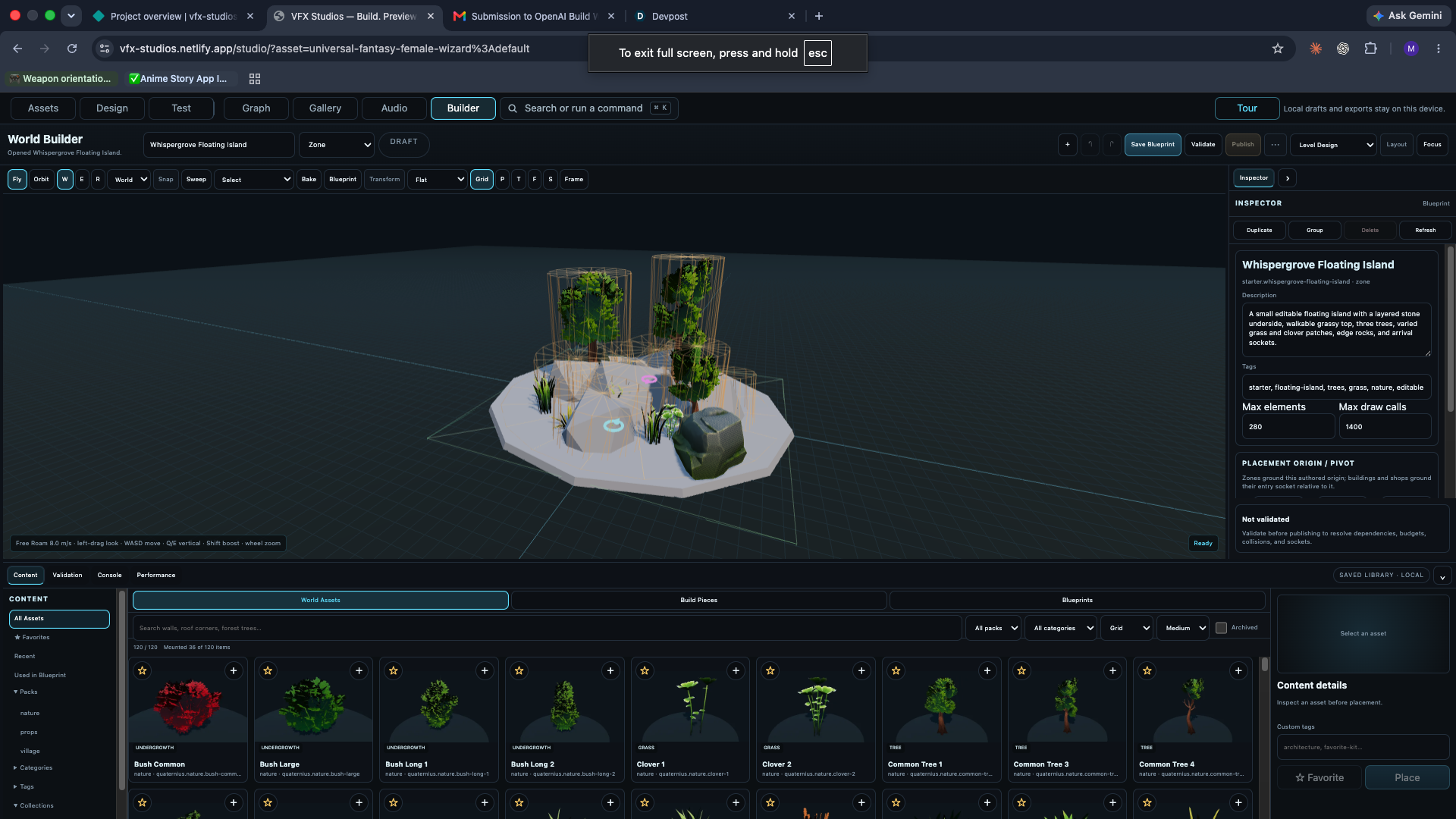Add Common Tree 1 with plus icon
The width and height of the screenshot is (1456, 819).
[x=987, y=670]
